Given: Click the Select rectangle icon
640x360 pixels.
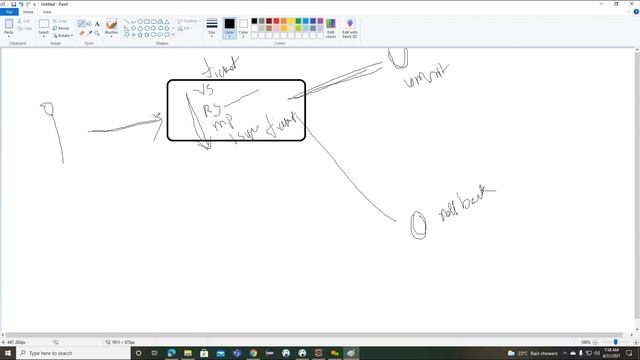Looking at the screenshot, I should coord(44,24).
